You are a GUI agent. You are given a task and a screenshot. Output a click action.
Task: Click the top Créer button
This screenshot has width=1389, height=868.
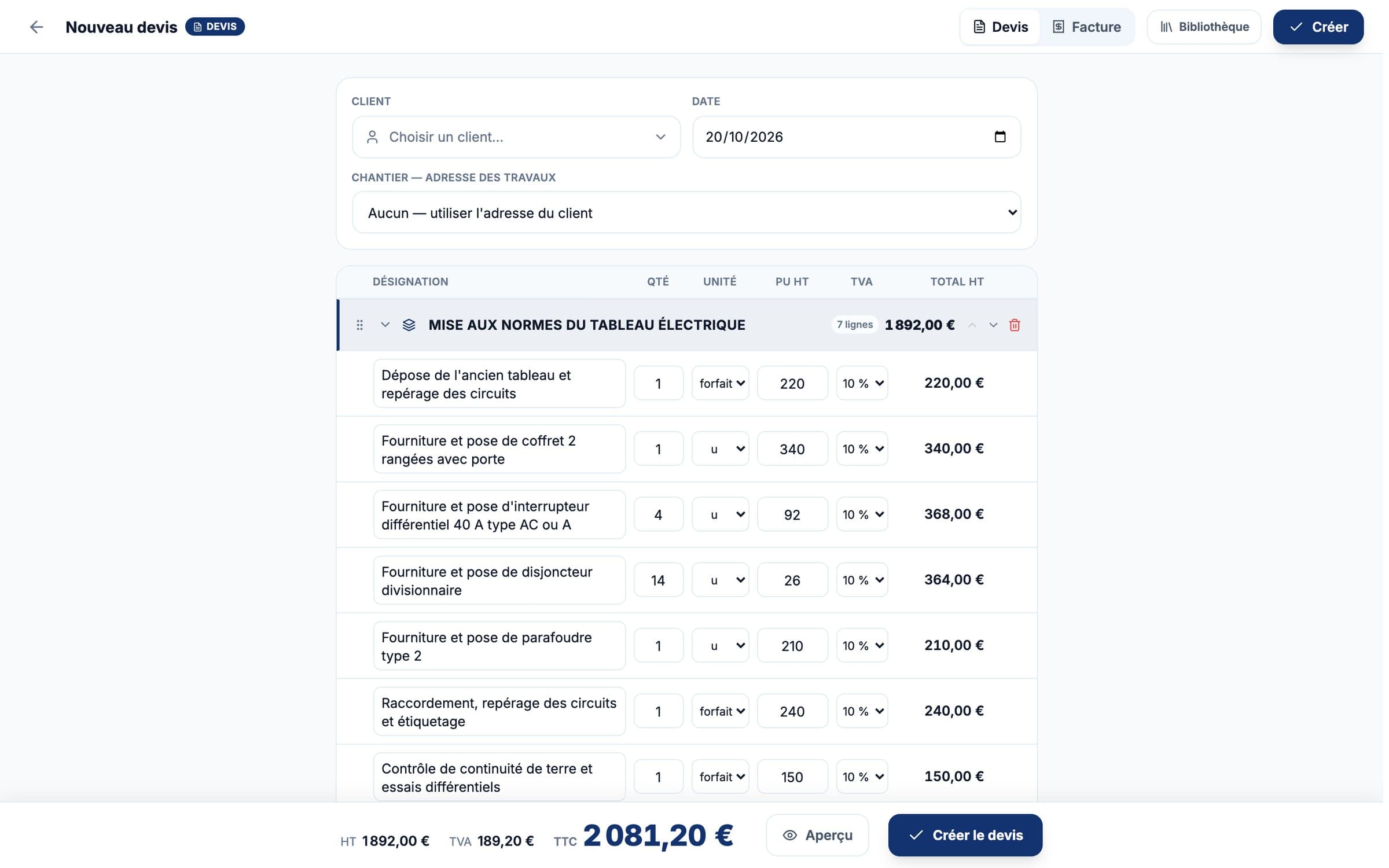click(x=1319, y=27)
